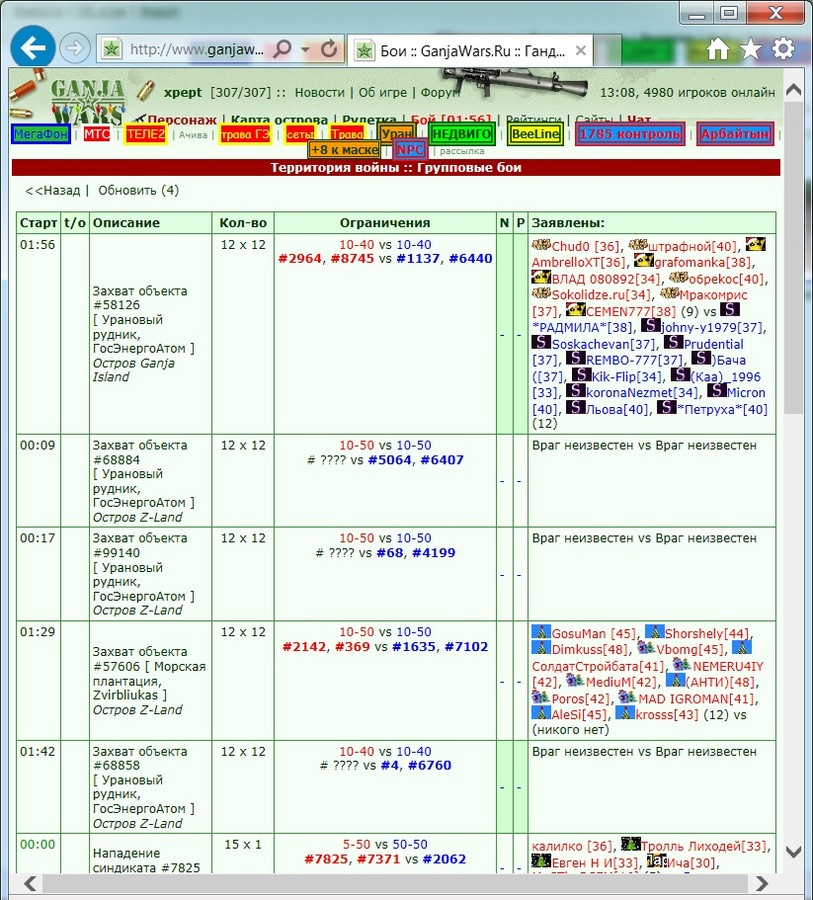Click the S icon before Kik-Flip[34]
The width and height of the screenshot is (813, 900).
[581, 375]
